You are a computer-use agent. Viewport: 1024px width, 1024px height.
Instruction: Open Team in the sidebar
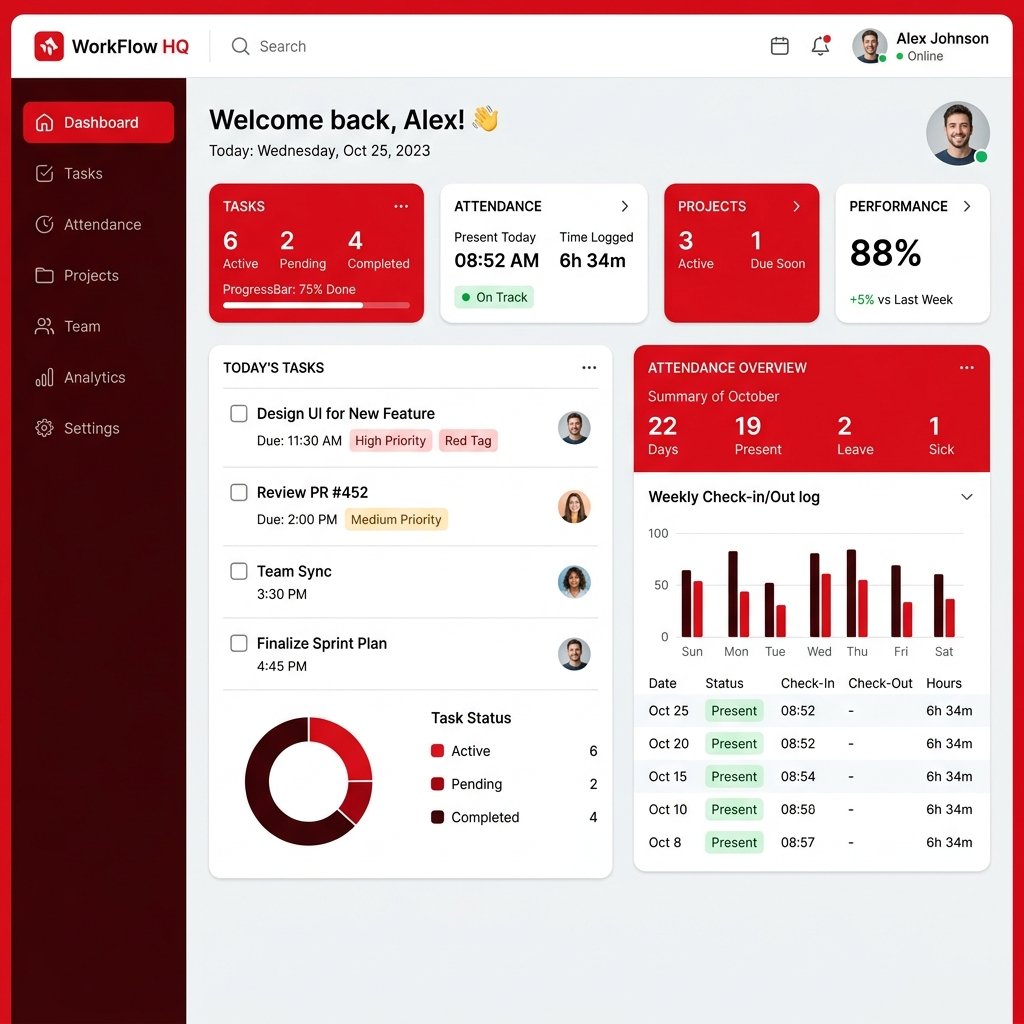[x=99, y=326]
